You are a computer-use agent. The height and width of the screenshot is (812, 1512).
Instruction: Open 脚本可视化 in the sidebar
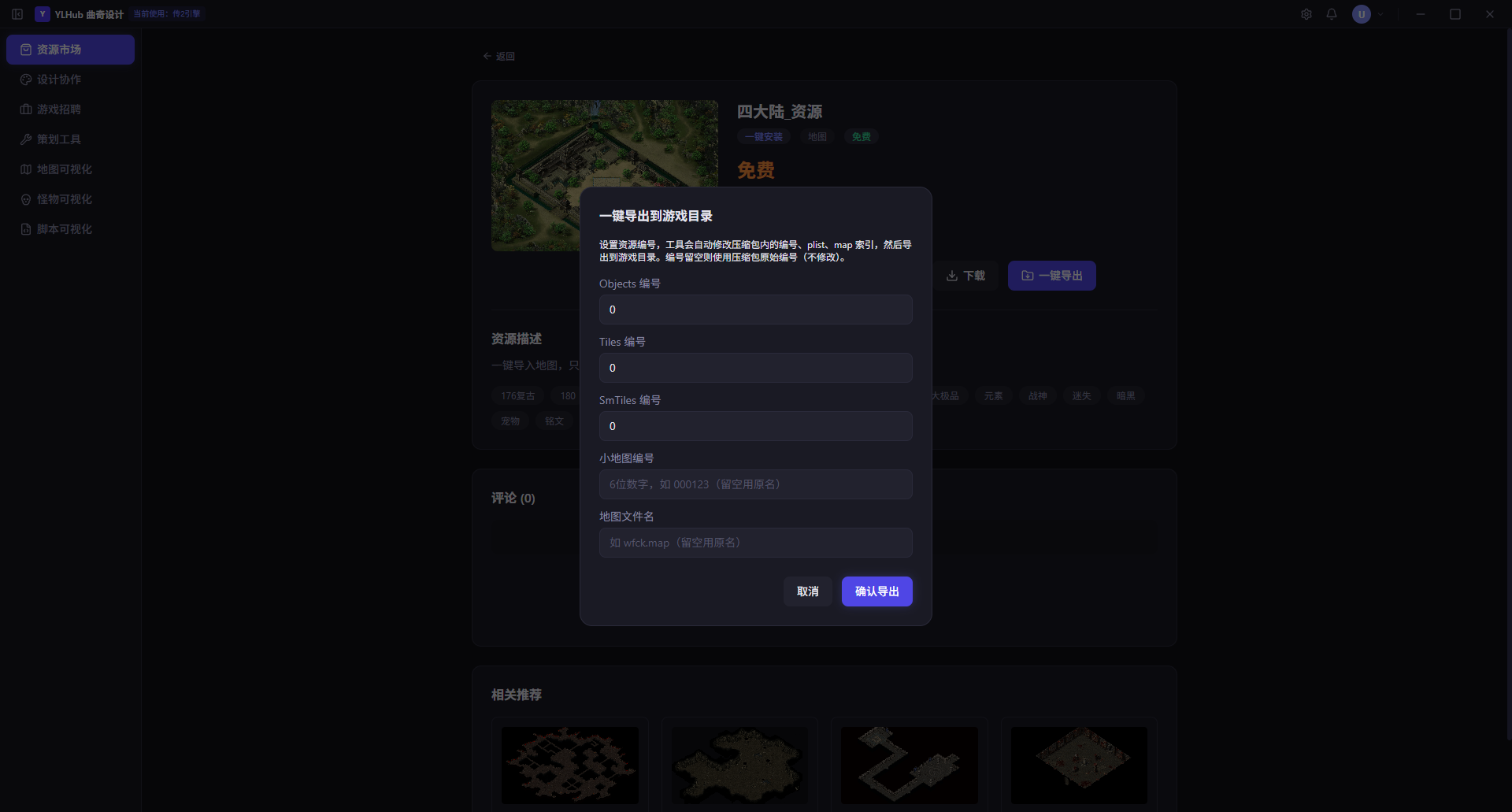70,229
